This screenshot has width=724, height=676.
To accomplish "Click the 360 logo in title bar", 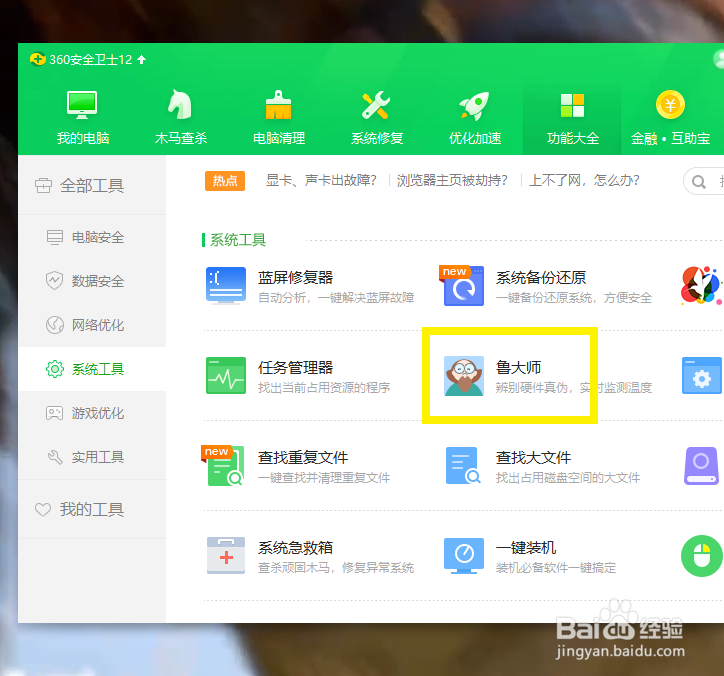I will coord(37,59).
